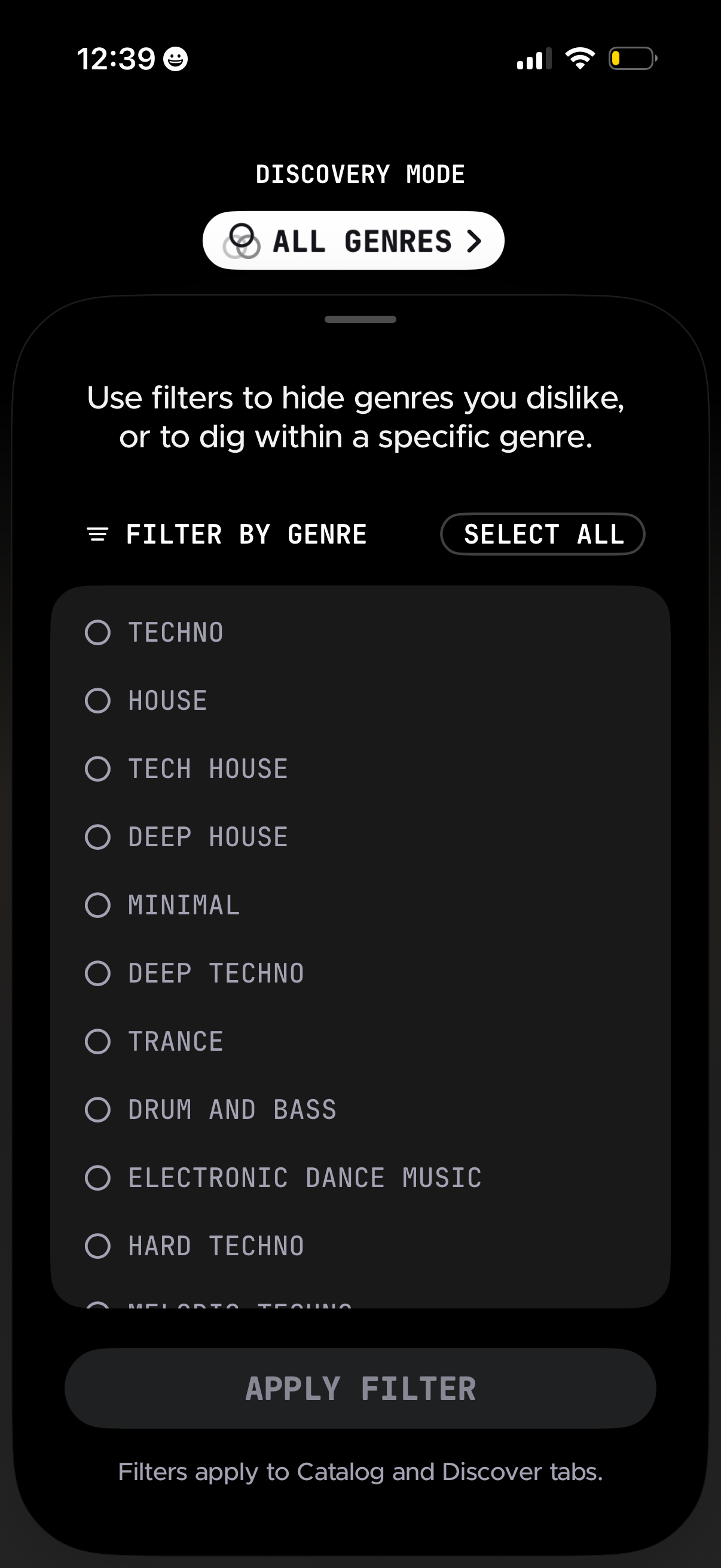Select the DEEP HOUSE genre

tap(98, 837)
